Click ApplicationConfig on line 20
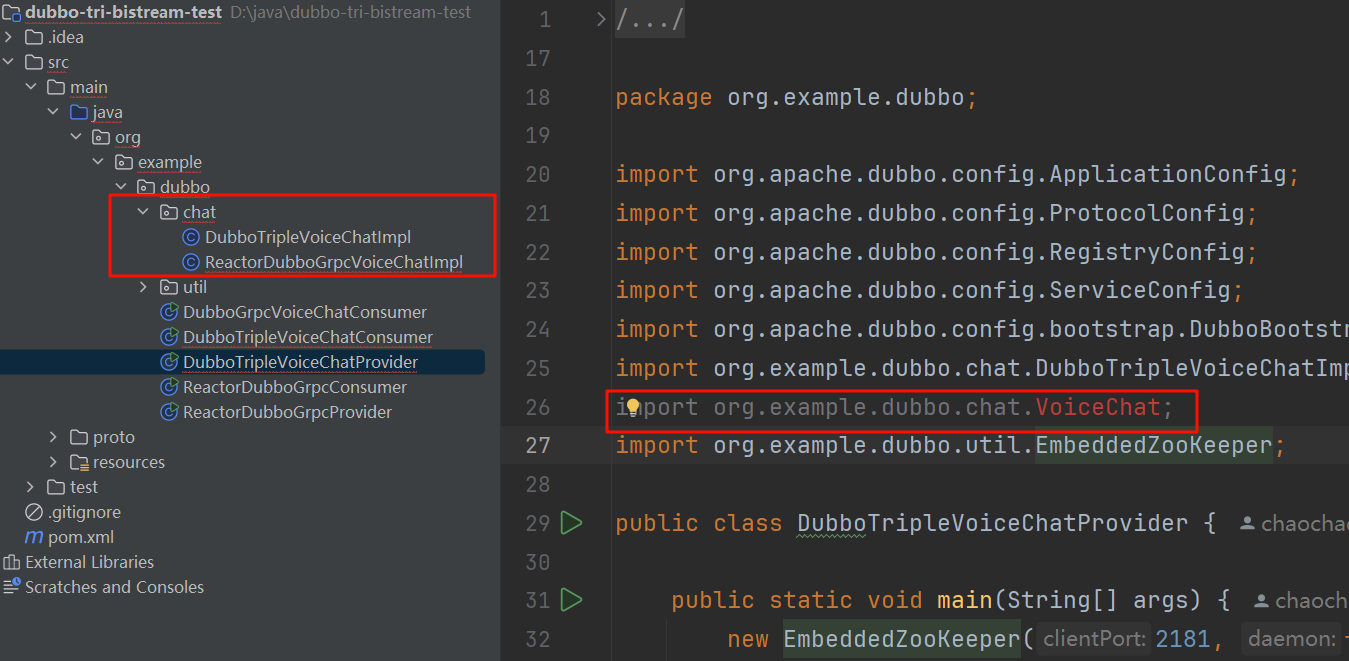The width and height of the screenshot is (1349, 661). [x=1167, y=174]
